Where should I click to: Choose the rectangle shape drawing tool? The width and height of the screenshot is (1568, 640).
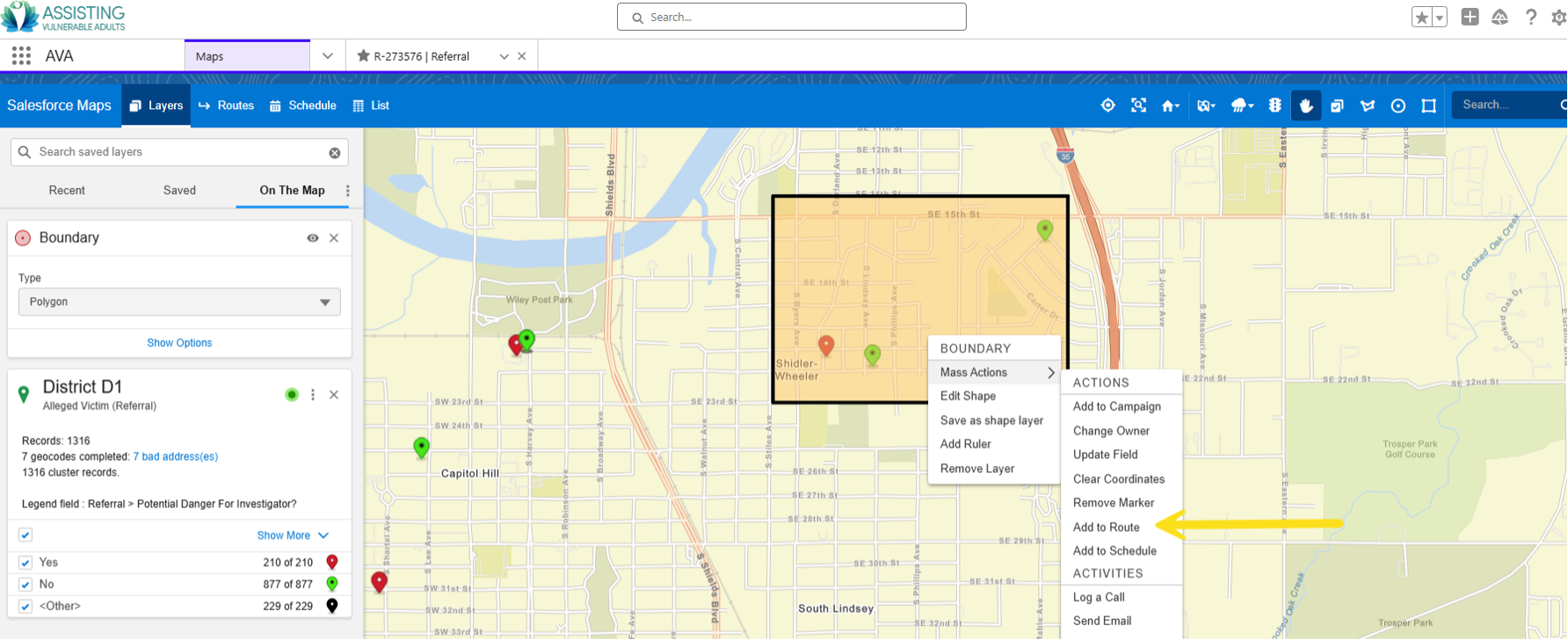tap(1429, 105)
